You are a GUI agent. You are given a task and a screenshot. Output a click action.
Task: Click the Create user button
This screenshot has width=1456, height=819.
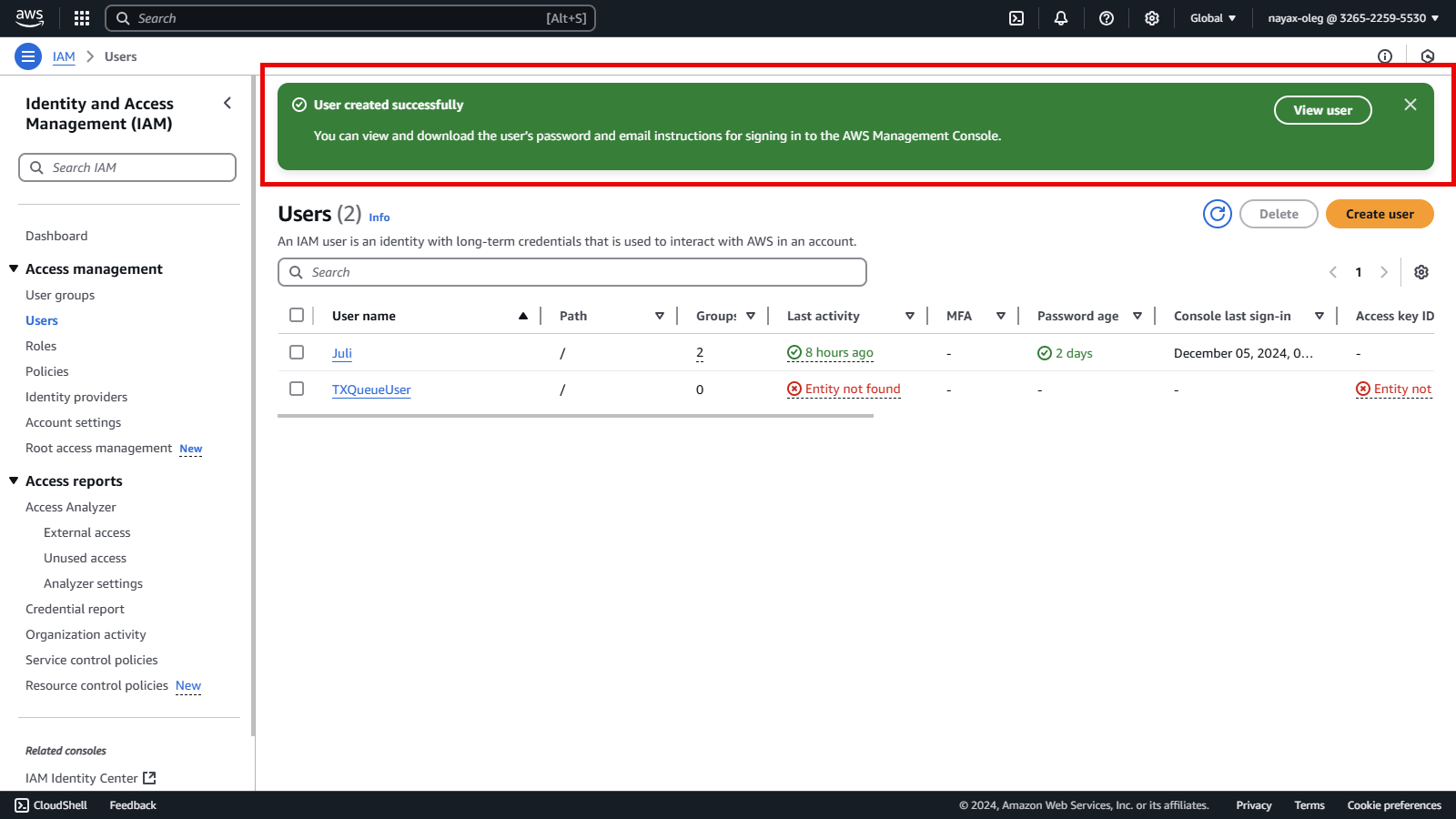pos(1380,214)
